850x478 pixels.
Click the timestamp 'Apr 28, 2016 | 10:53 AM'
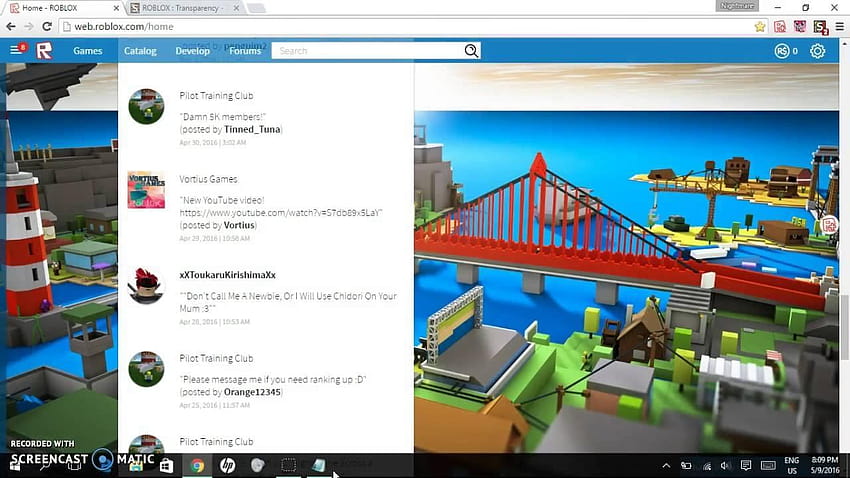coord(215,321)
